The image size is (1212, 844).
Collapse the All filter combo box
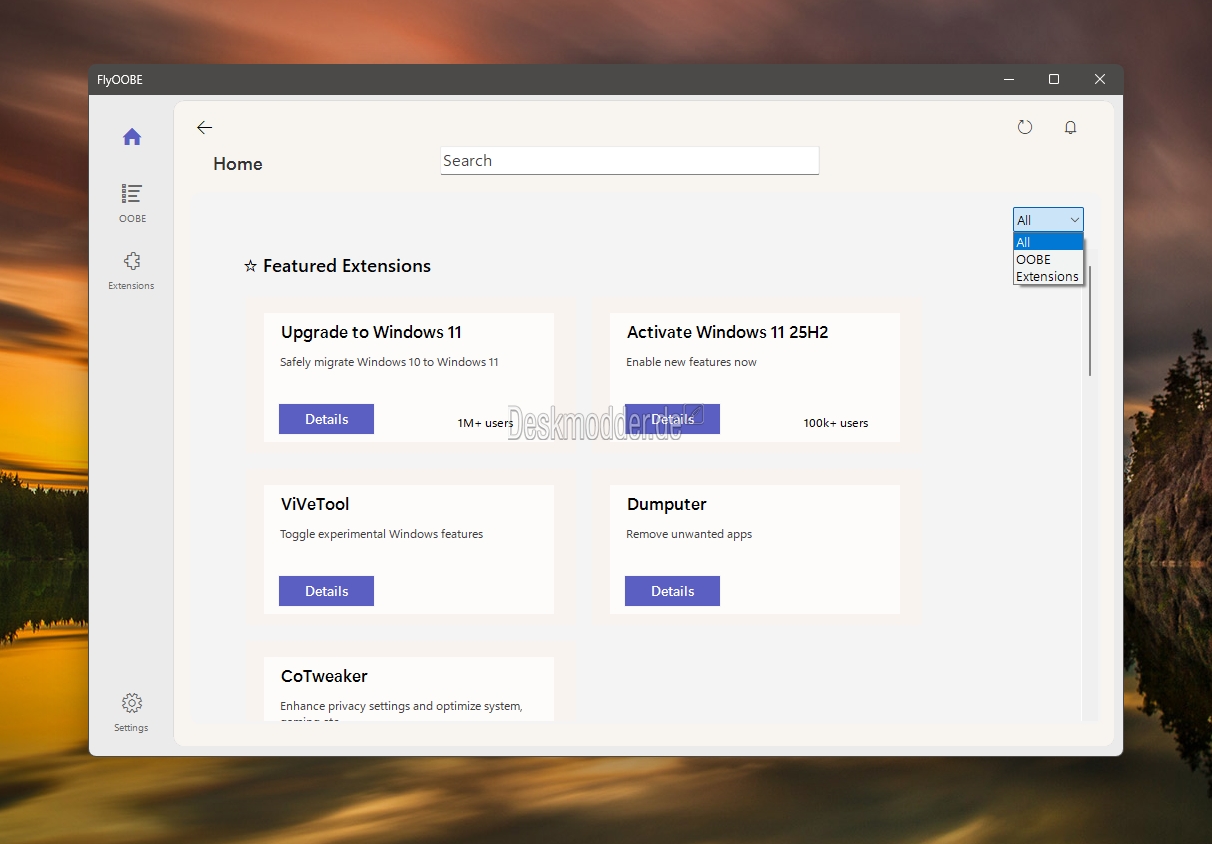click(1047, 220)
